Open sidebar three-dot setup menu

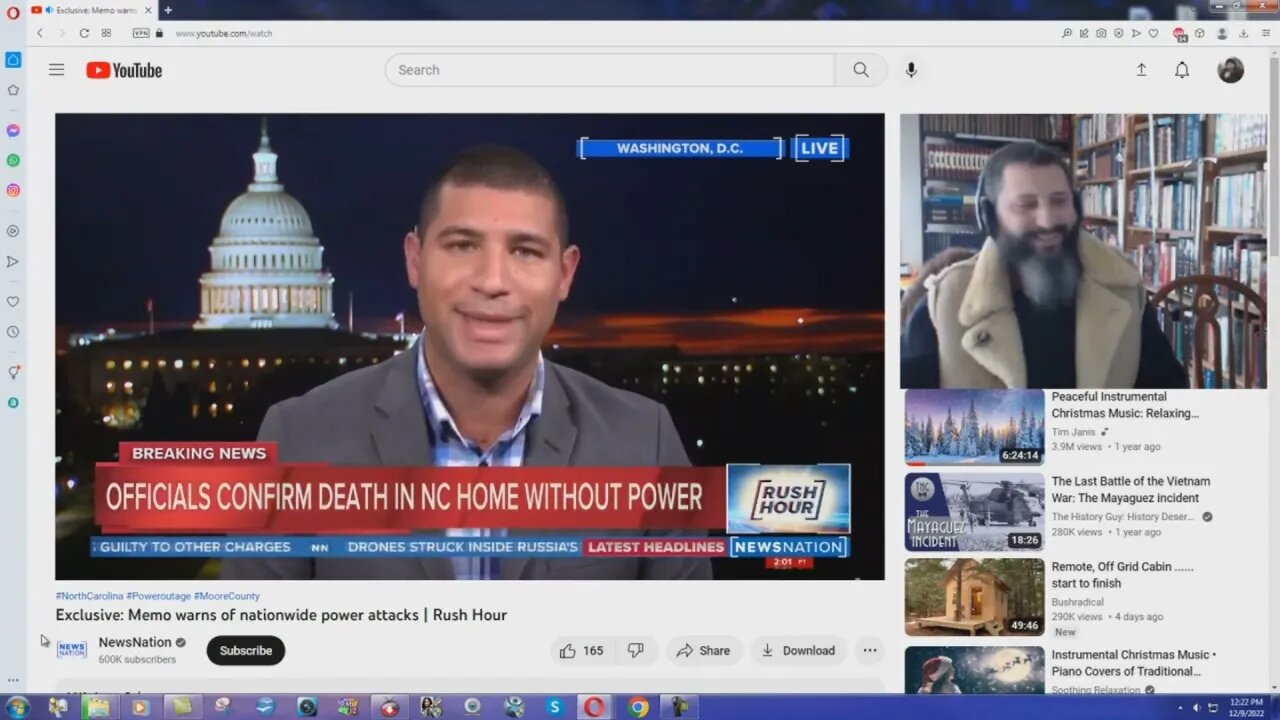pyautogui.click(x=13, y=680)
